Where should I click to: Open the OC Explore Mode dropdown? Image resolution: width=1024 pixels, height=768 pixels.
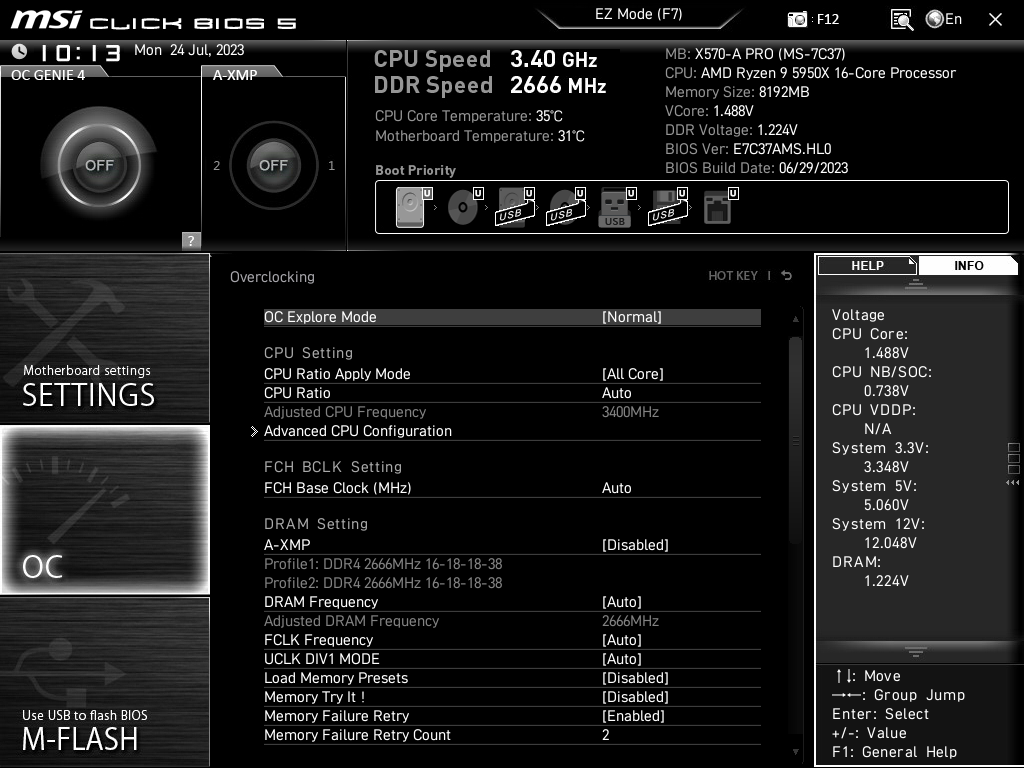pos(630,316)
